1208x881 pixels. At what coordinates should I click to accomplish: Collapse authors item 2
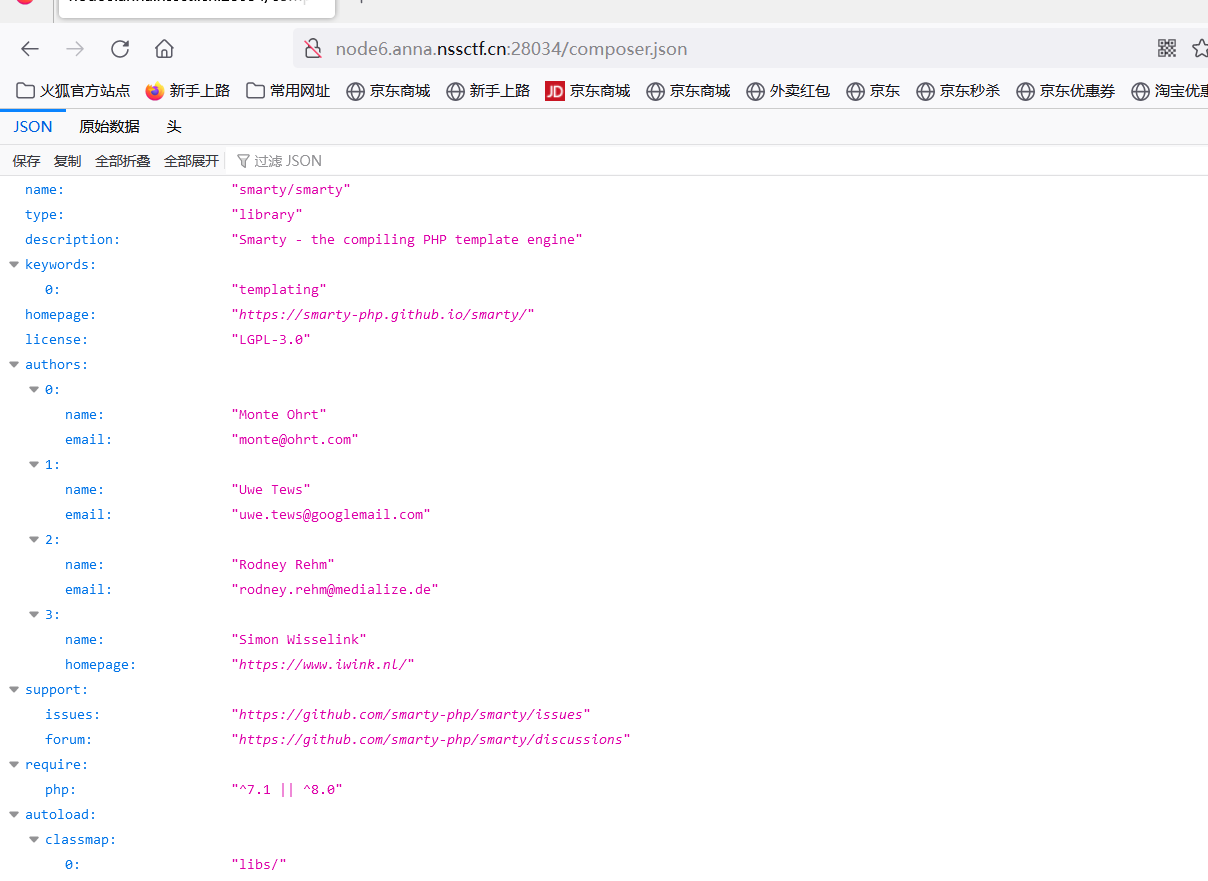click(34, 540)
